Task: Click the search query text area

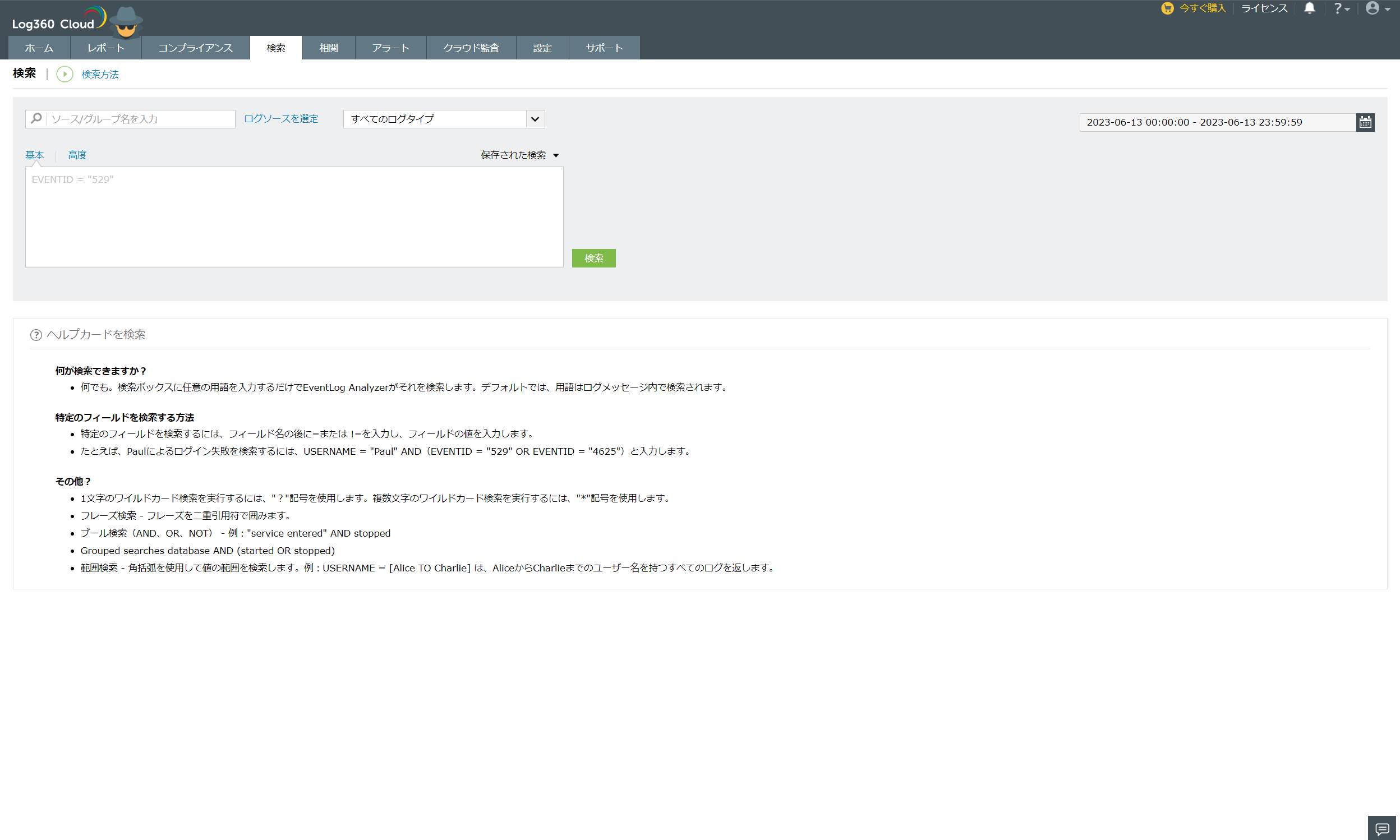Action: point(294,217)
